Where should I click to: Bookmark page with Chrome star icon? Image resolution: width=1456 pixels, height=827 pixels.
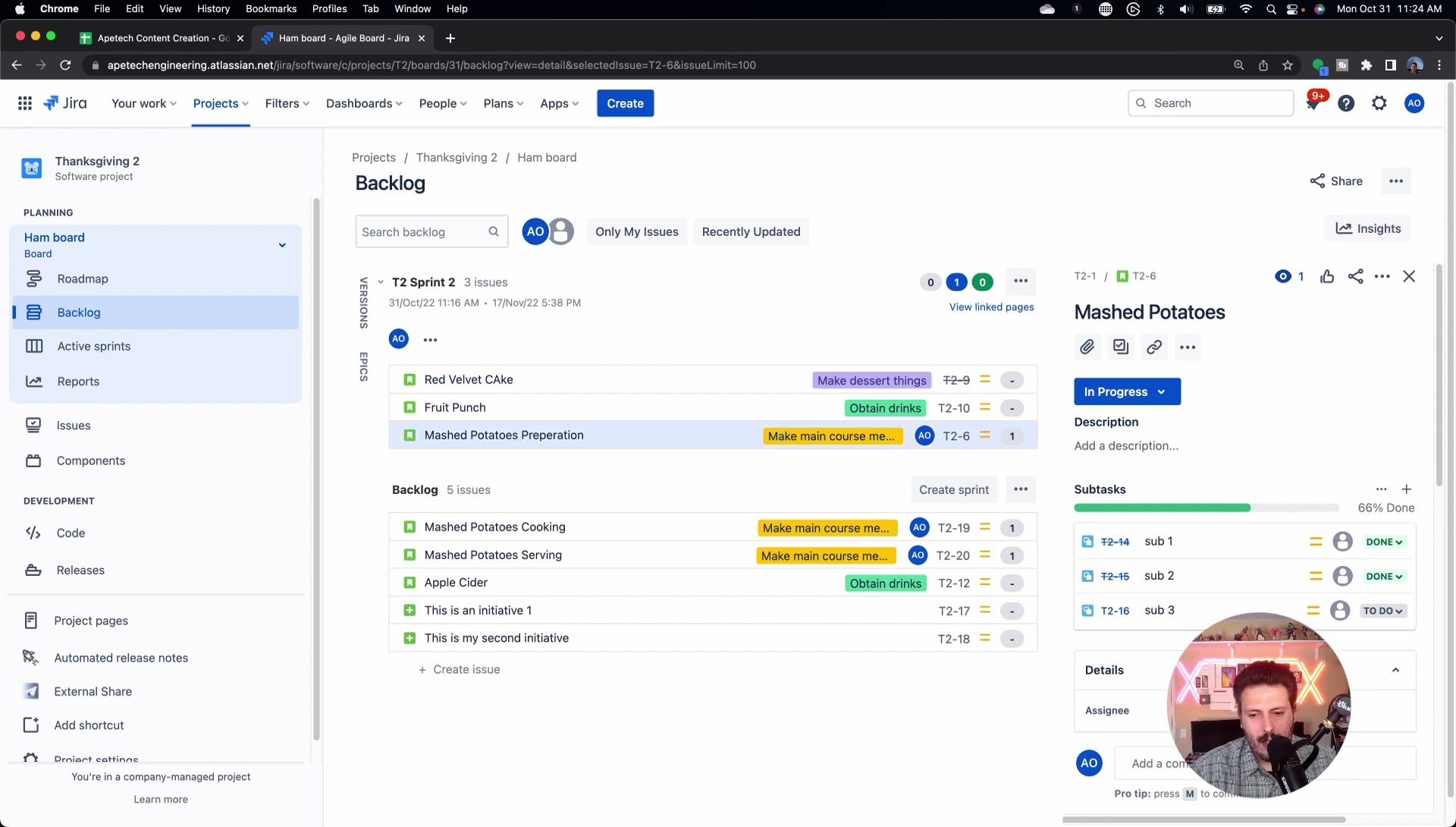click(x=1288, y=65)
